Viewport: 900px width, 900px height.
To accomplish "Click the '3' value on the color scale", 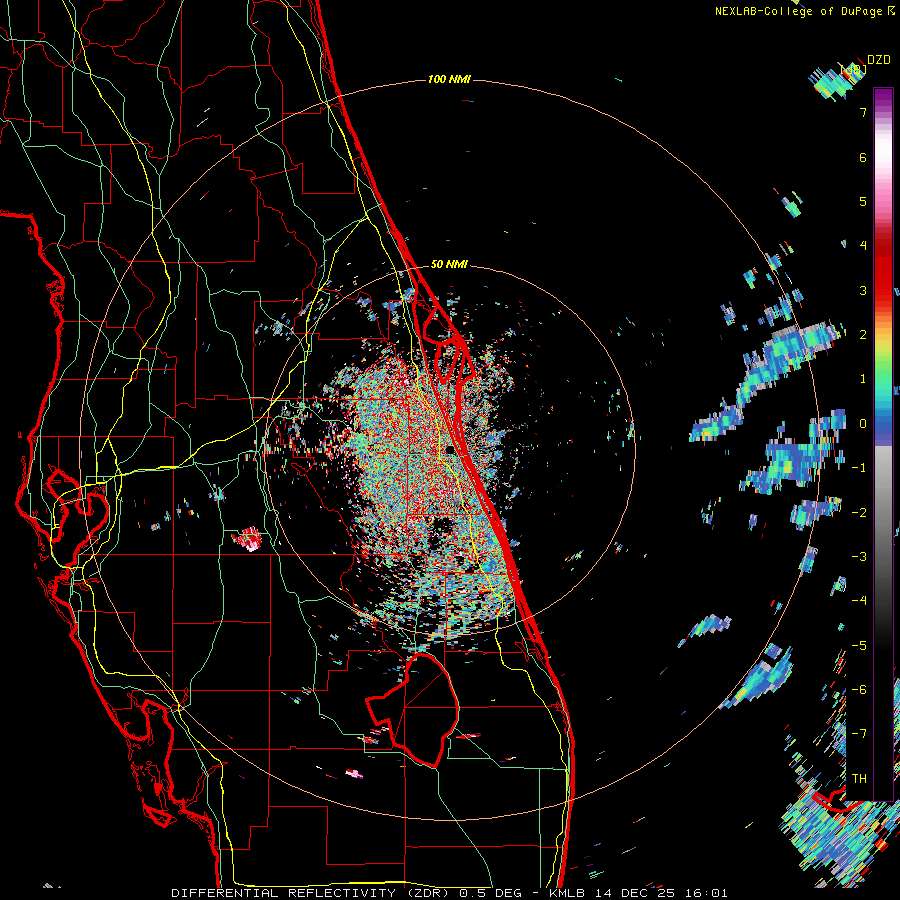I will pos(863,290).
